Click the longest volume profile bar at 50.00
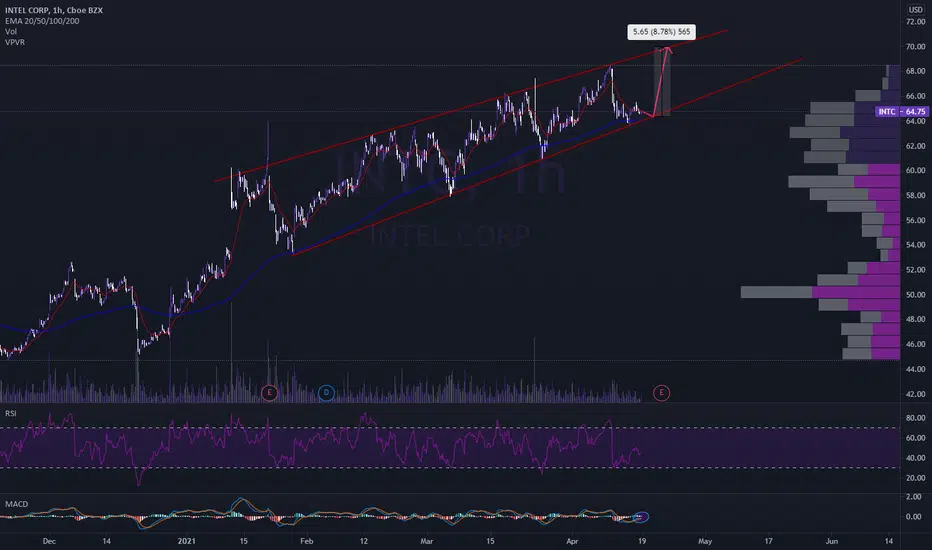 [x=820, y=292]
